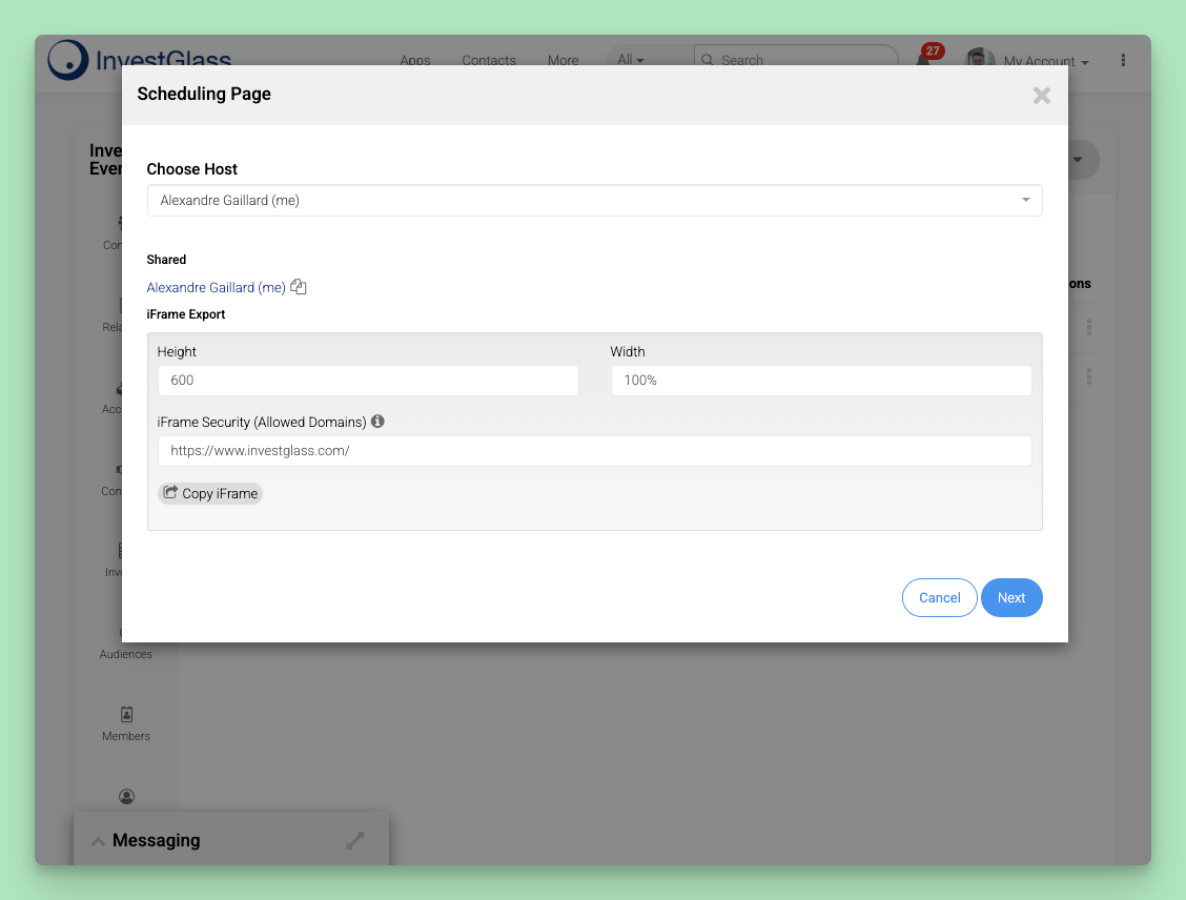Cancel the scheduling page dialog
Screen dimensions: 1186x900
[939, 598]
